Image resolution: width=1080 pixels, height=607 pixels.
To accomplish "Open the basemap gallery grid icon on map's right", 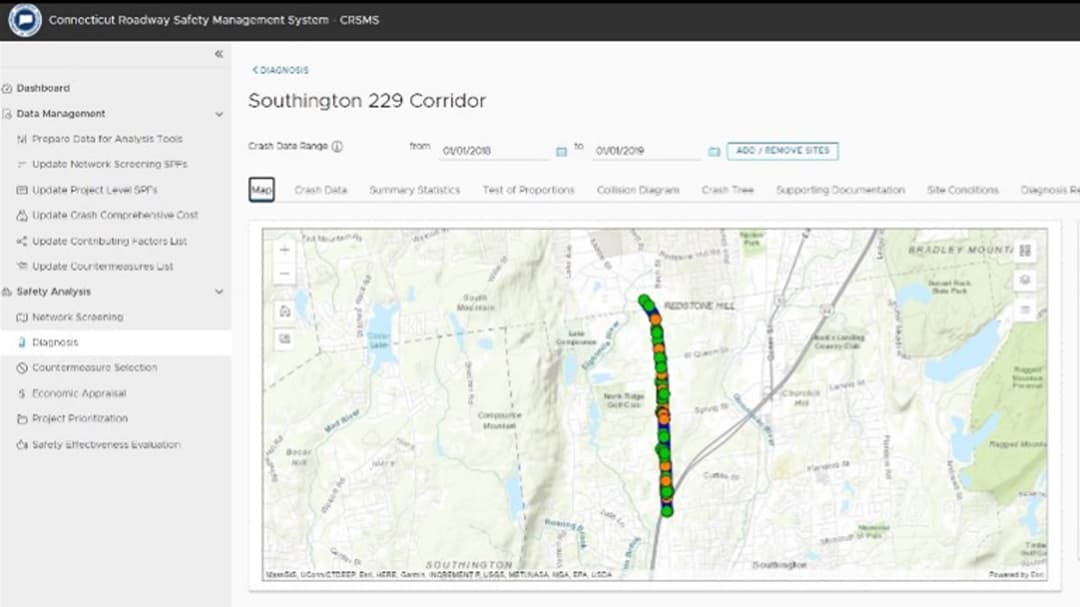I will click(x=1023, y=250).
